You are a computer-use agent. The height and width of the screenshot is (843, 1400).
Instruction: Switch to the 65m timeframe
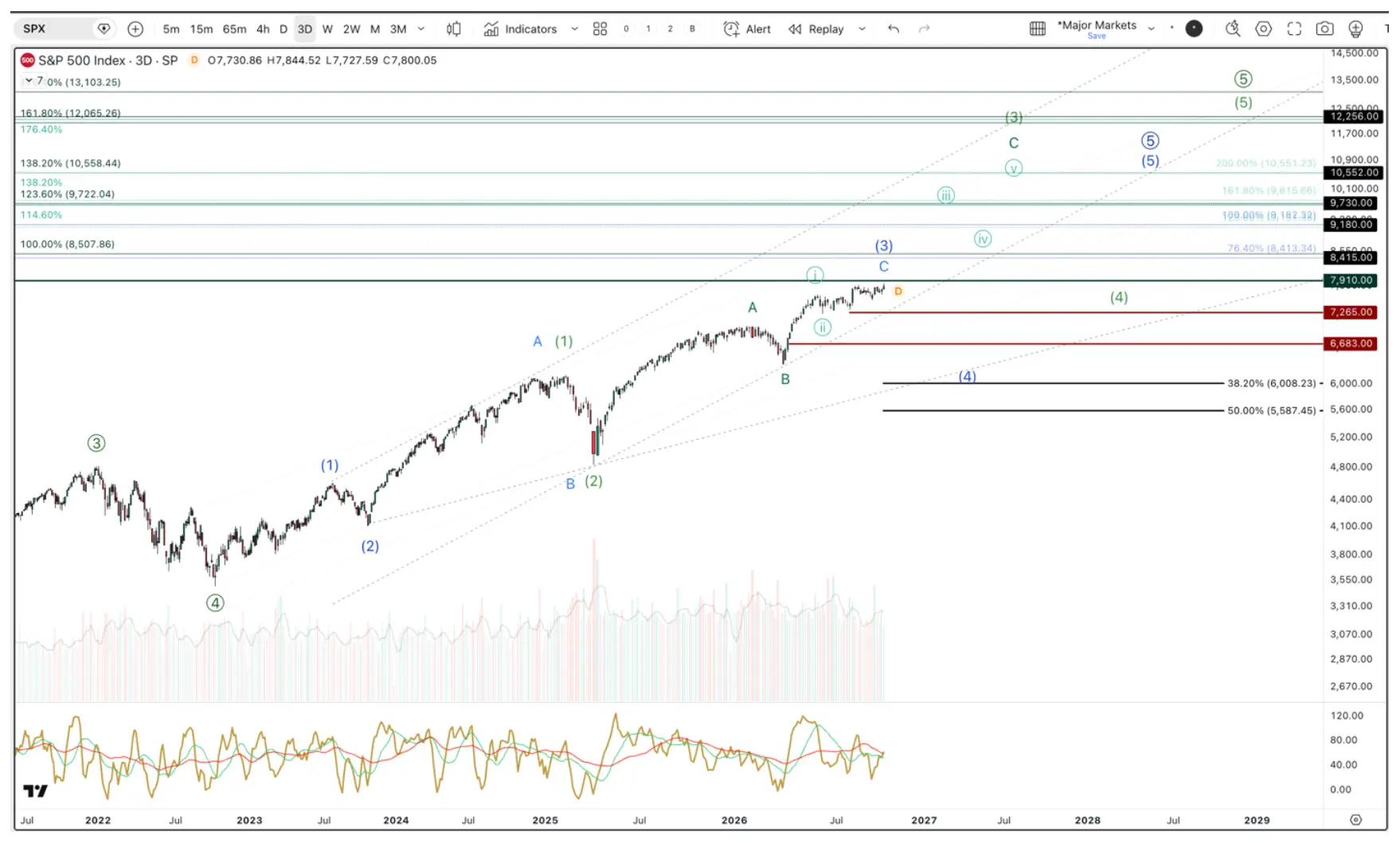(x=234, y=29)
